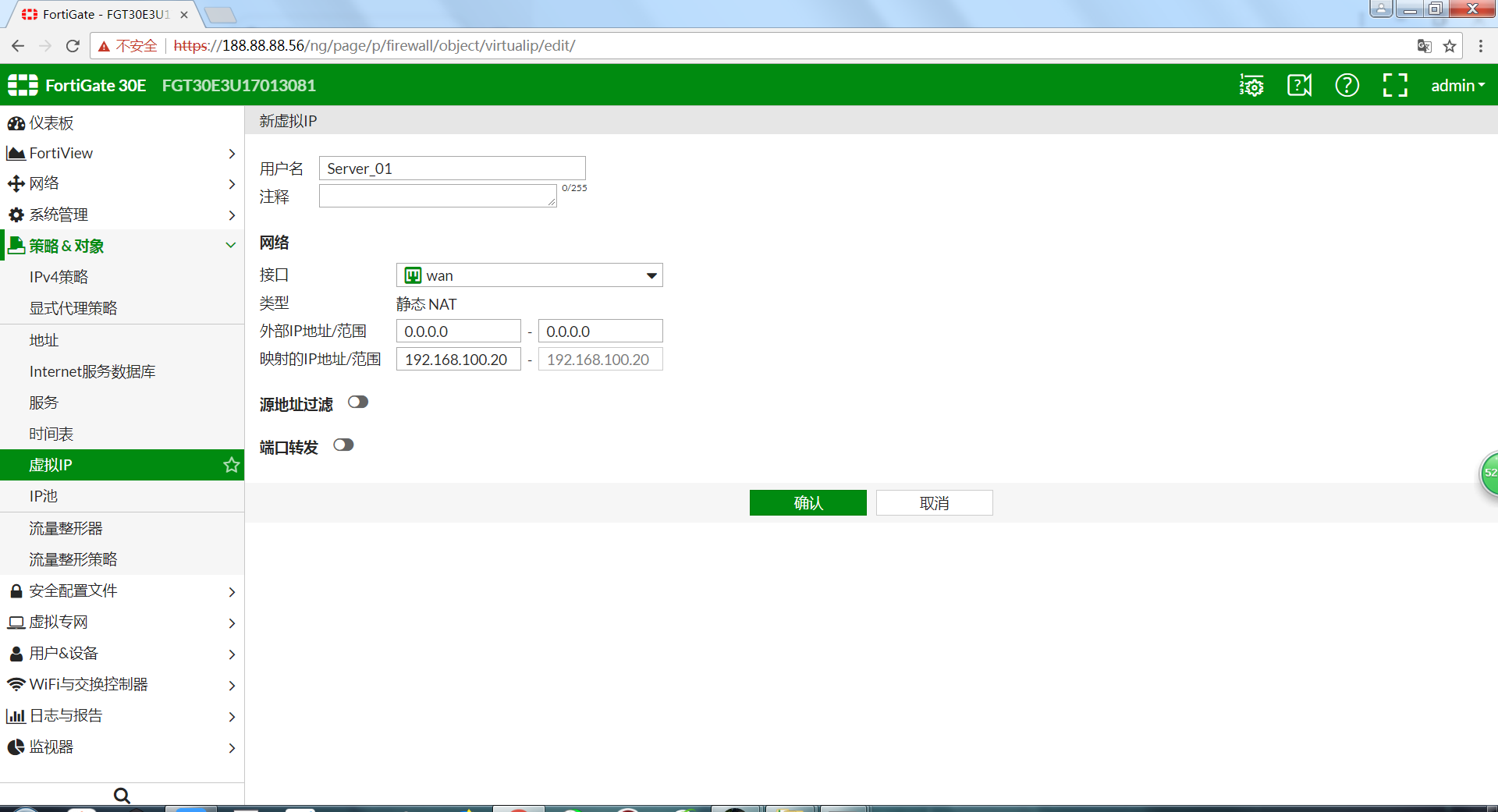This screenshot has width=1498, height=812.
Task: Open the CLI console settings icon
Action: click(x=1251, y=85)
